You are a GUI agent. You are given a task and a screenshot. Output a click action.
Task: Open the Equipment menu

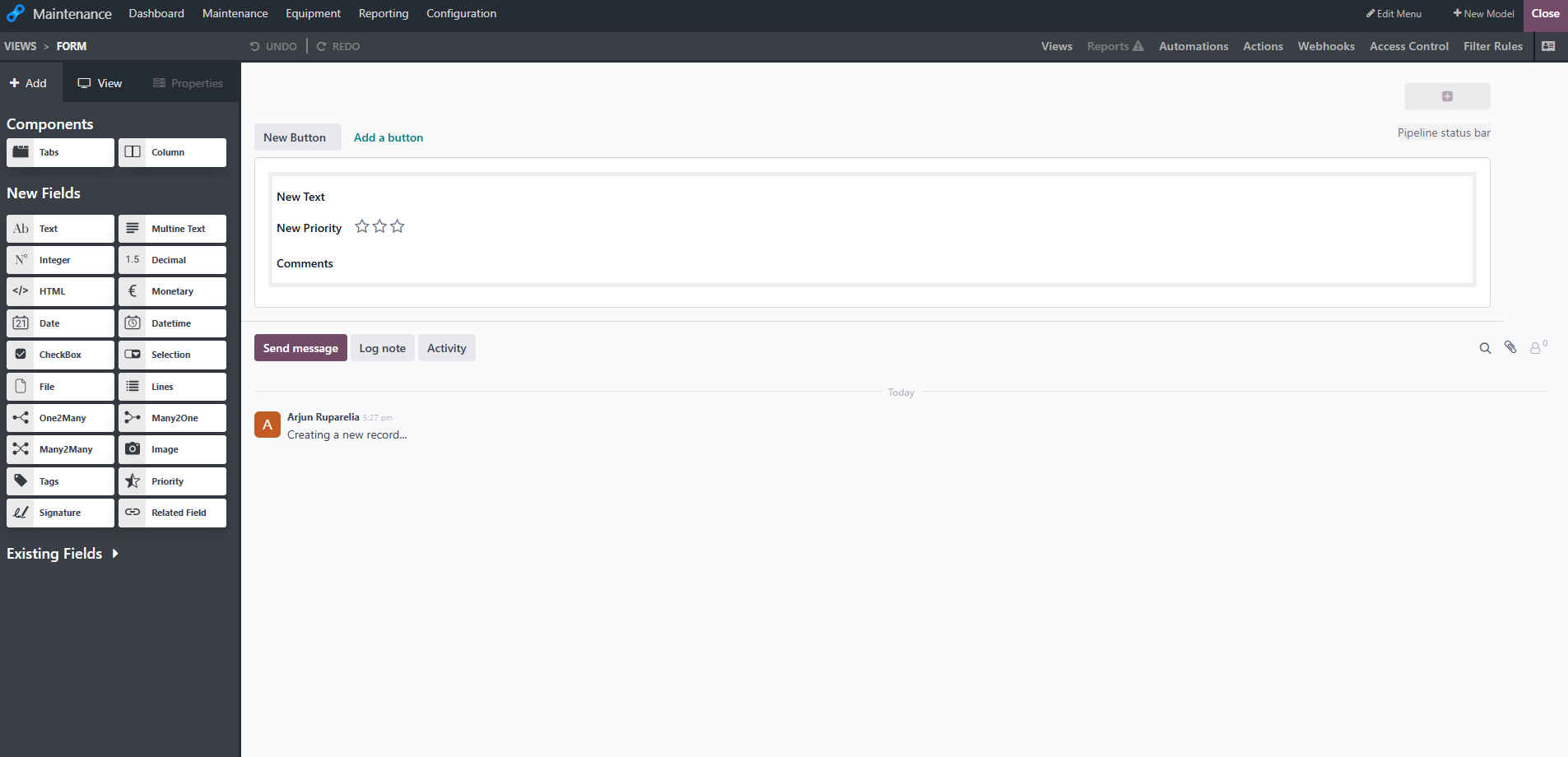coord(313,13)
